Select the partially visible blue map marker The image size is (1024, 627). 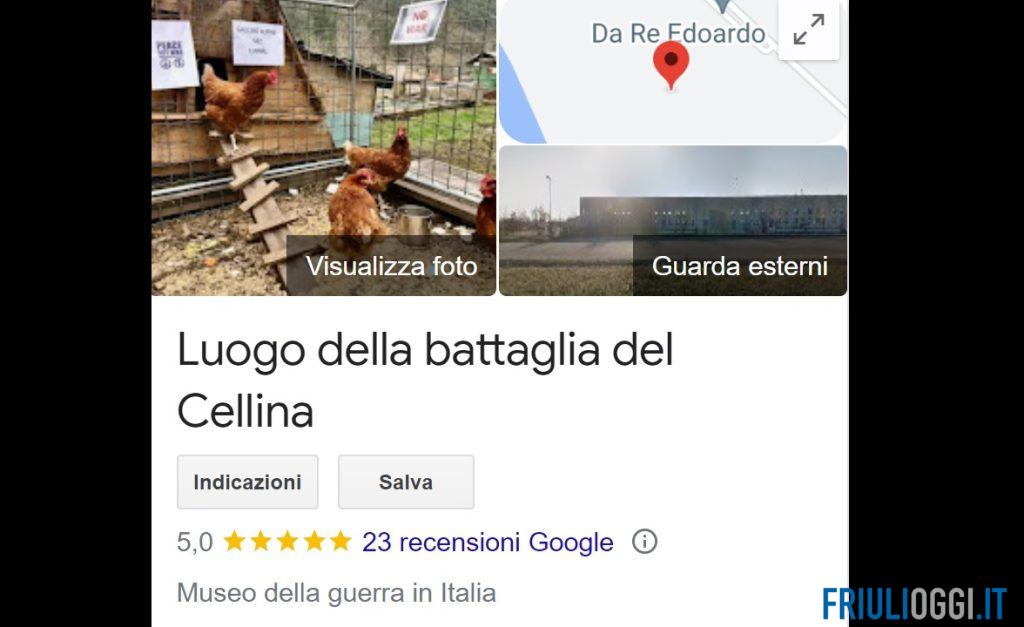pyautogui.click(x=722, y=6)
